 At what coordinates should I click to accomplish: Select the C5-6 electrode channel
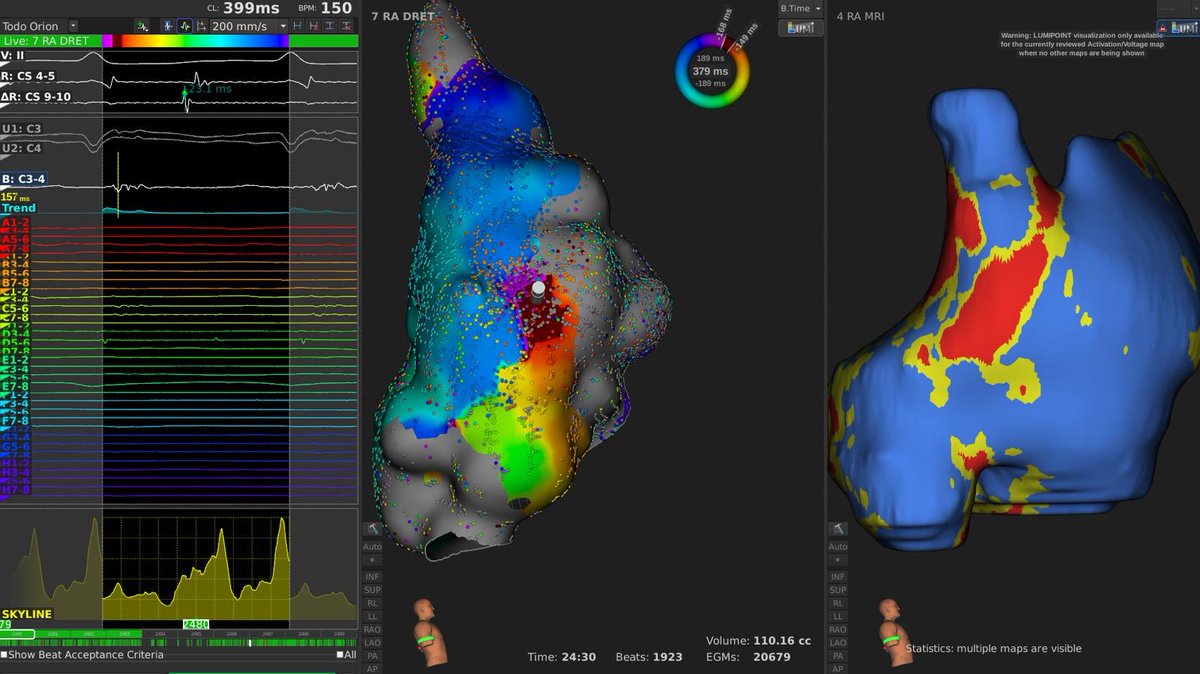[15, 309]
